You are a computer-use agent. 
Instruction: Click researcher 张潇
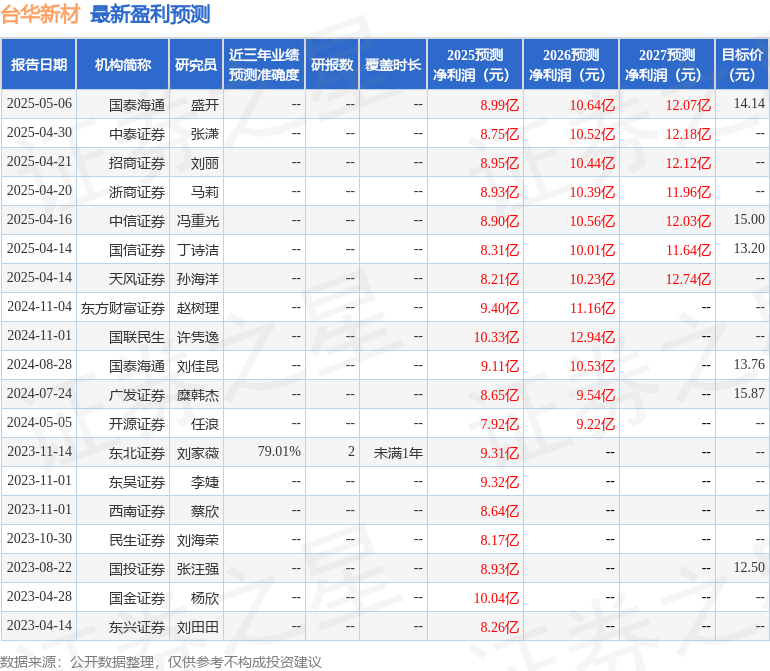click(205, 134)
